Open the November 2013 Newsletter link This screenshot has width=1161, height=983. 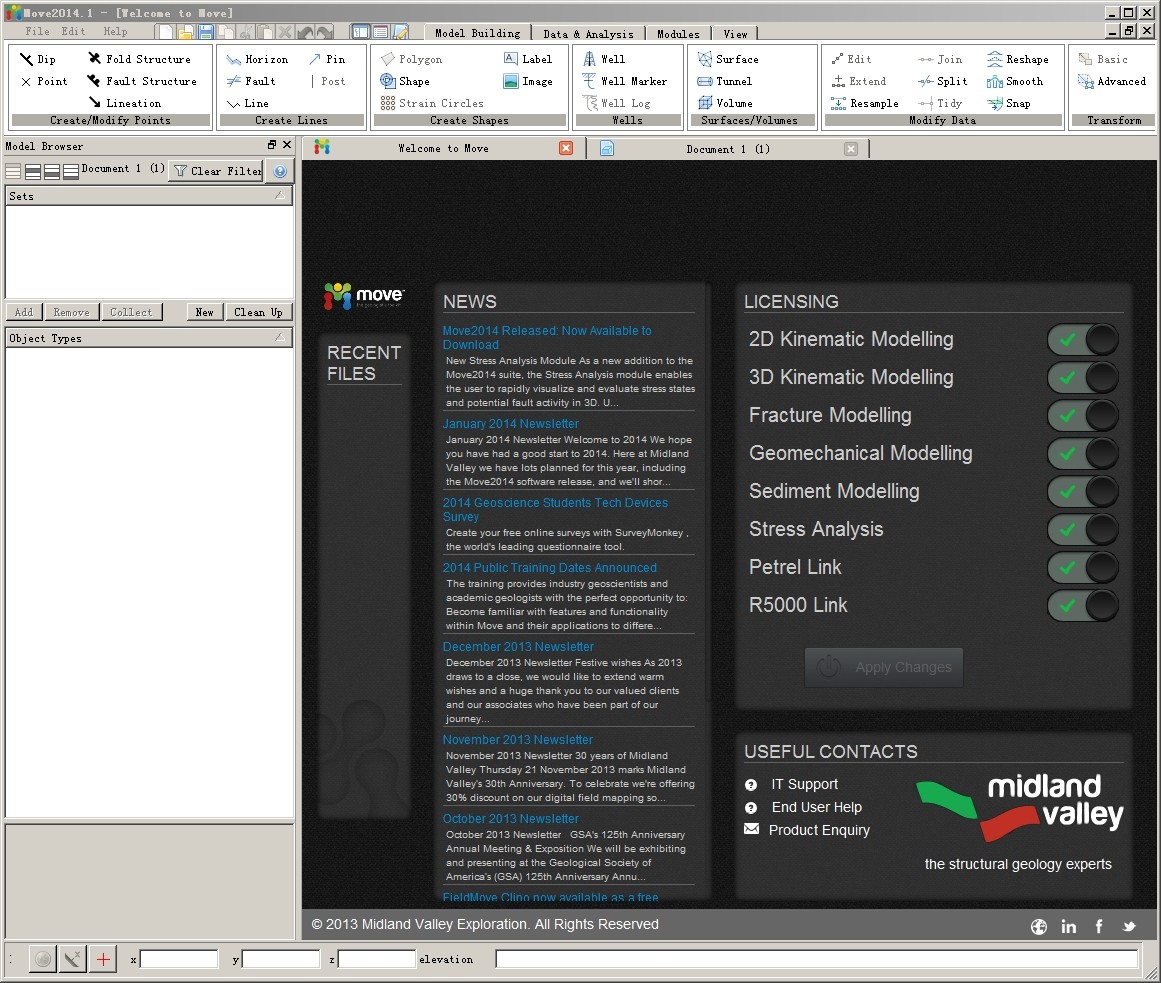click(518, 739)
